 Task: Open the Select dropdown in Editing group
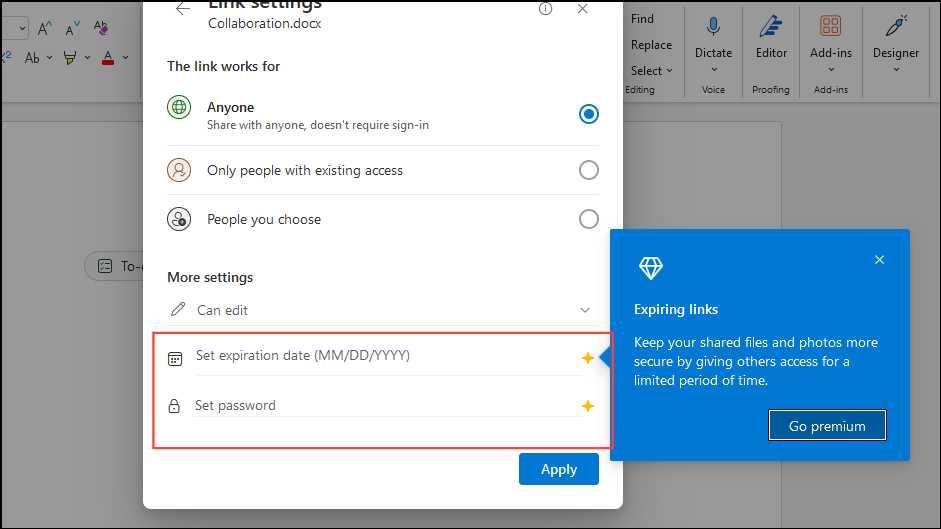point(651,71)
